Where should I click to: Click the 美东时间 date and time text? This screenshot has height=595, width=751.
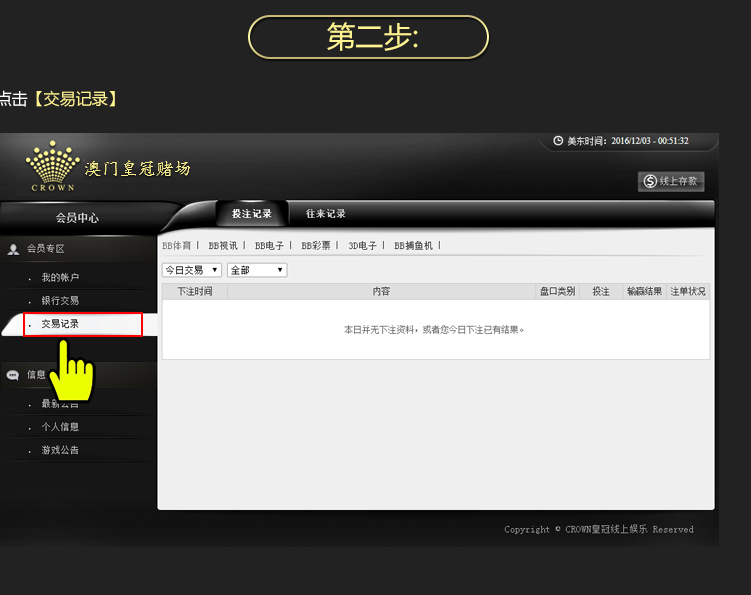pyautogui.click(x=628, y=141)
